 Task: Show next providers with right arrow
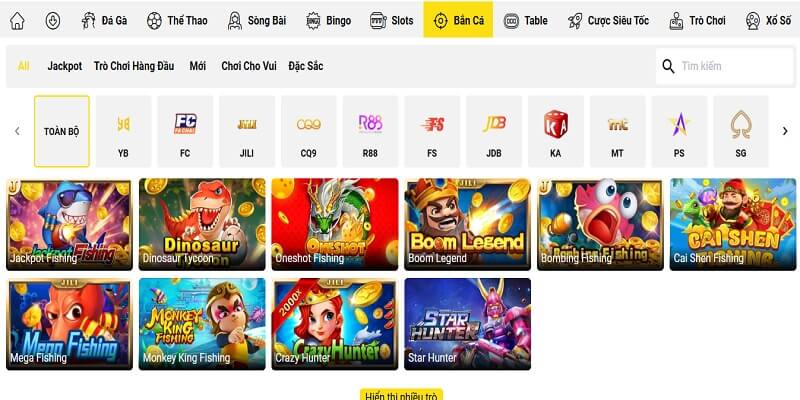[x=785, y=131]
